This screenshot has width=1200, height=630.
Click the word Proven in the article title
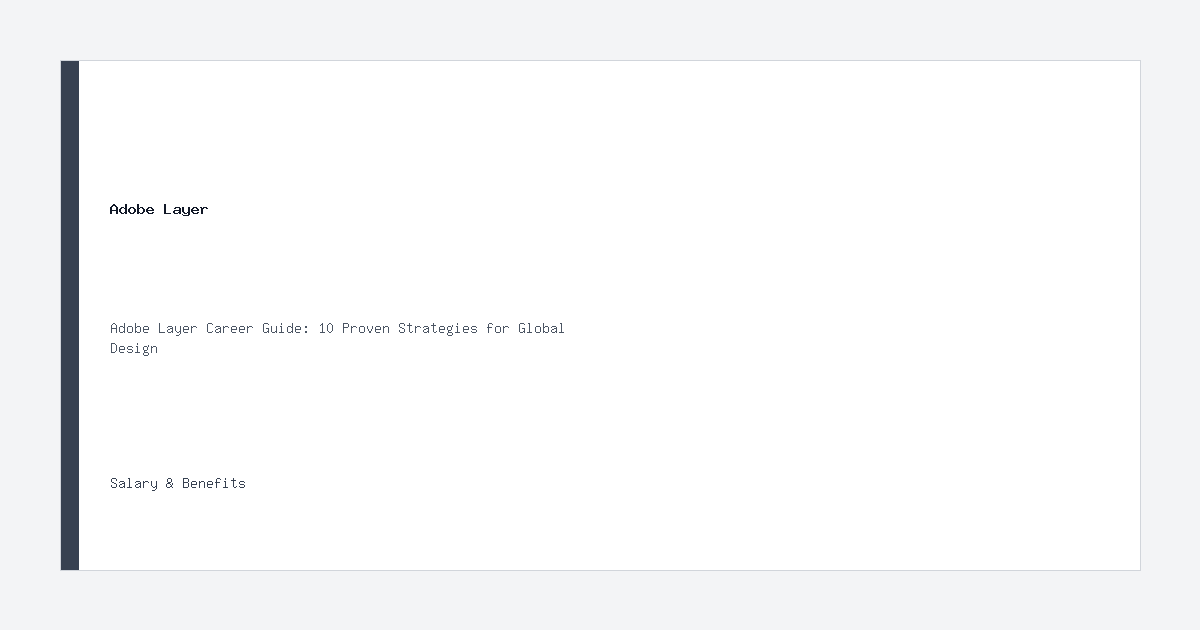(x=366, y=328)
